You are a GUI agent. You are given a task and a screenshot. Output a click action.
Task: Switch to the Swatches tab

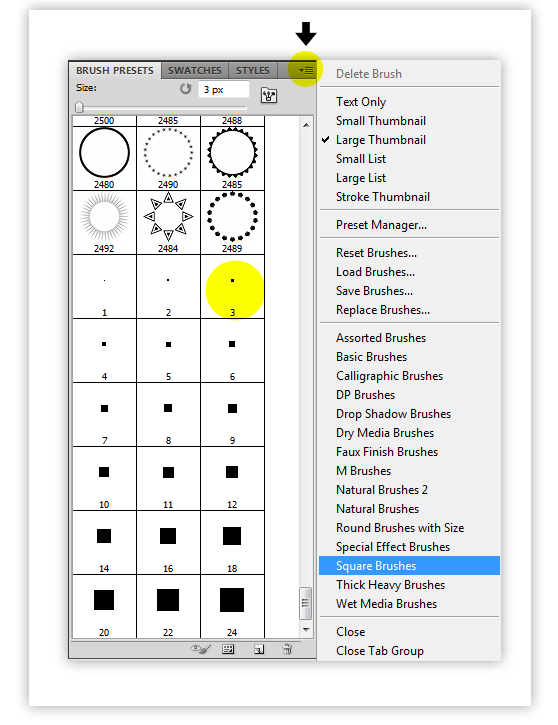(x=195, y=70)
